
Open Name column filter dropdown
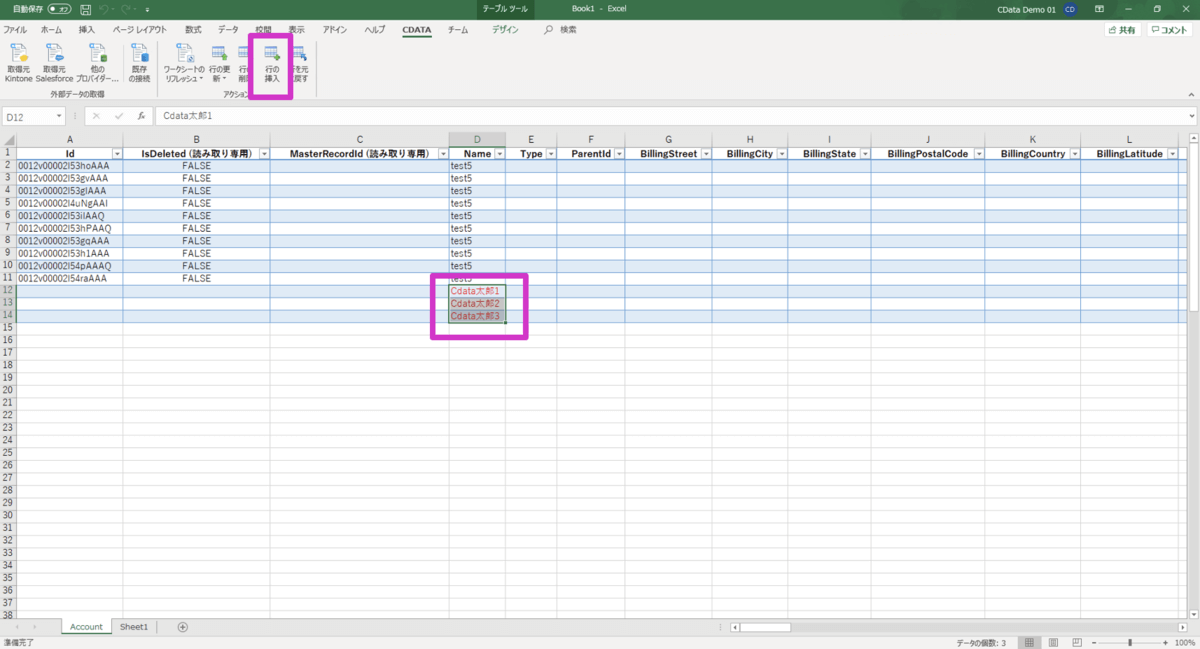pyautogui.click(x=499, y=154)
